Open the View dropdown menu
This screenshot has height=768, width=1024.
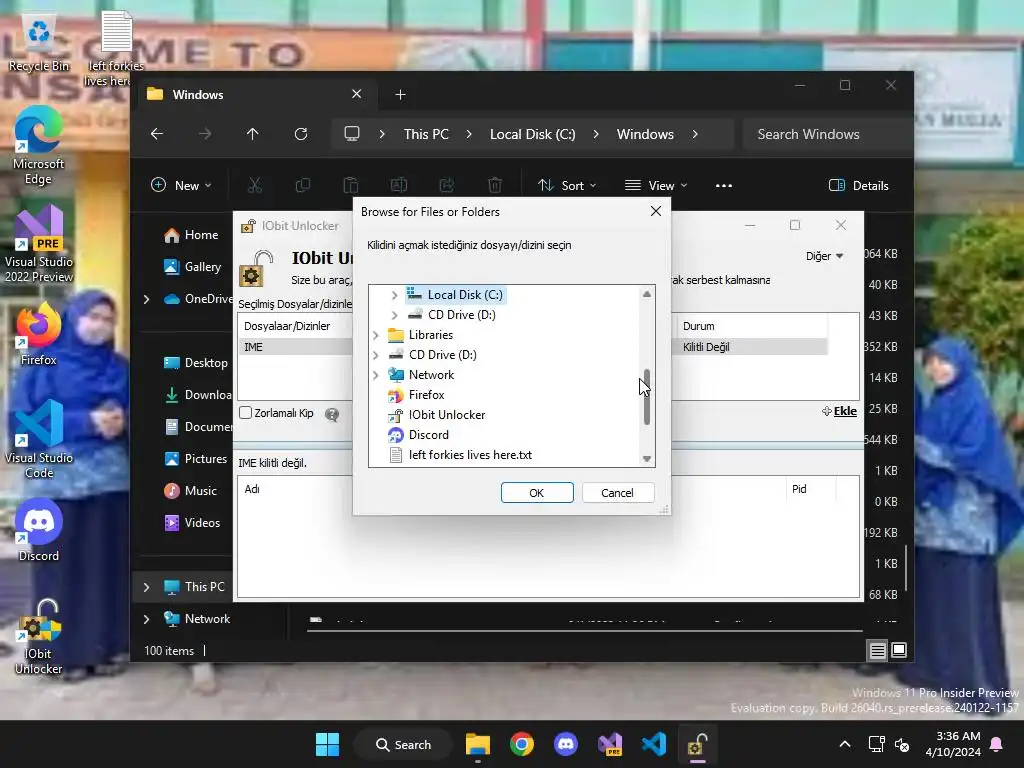[656, 185]
